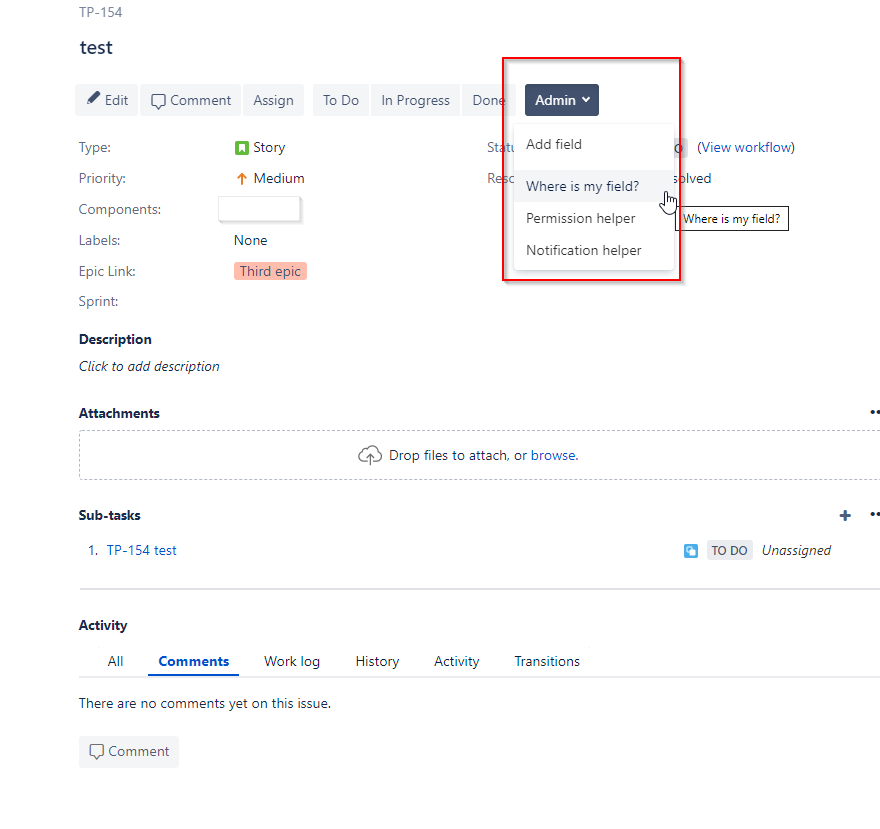
Task: Click Unassigned assignee of the sub-task
Action: click(x=796, y=550)
